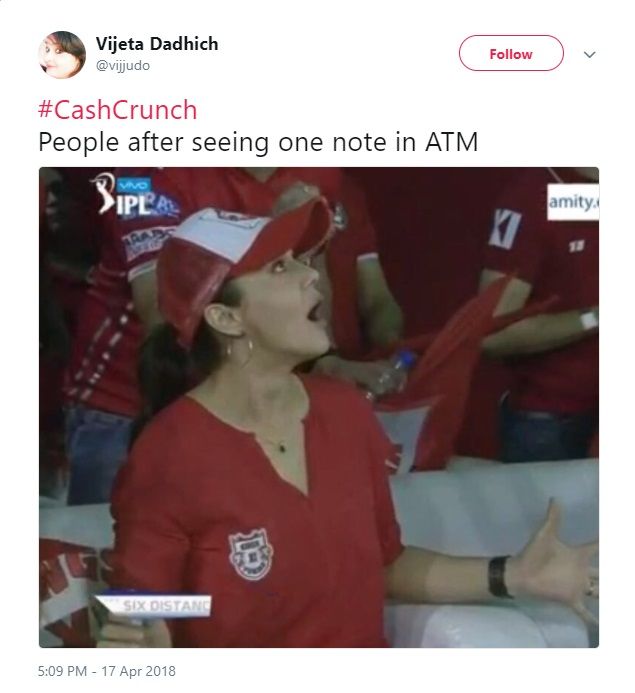Click the amity banner in the photo
This screenshot has height=693, width=635.
573,202
